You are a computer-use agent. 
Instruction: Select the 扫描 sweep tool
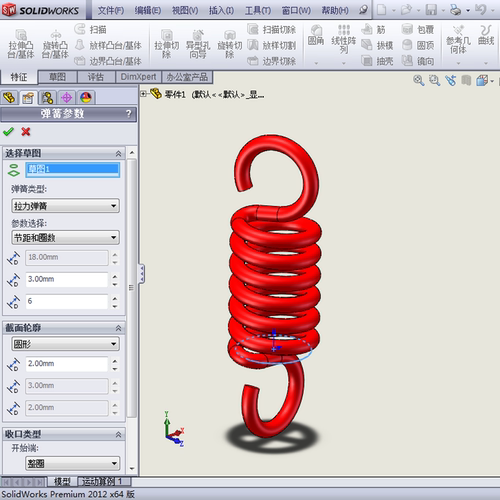pyautogui.click(x=91, y=29)
